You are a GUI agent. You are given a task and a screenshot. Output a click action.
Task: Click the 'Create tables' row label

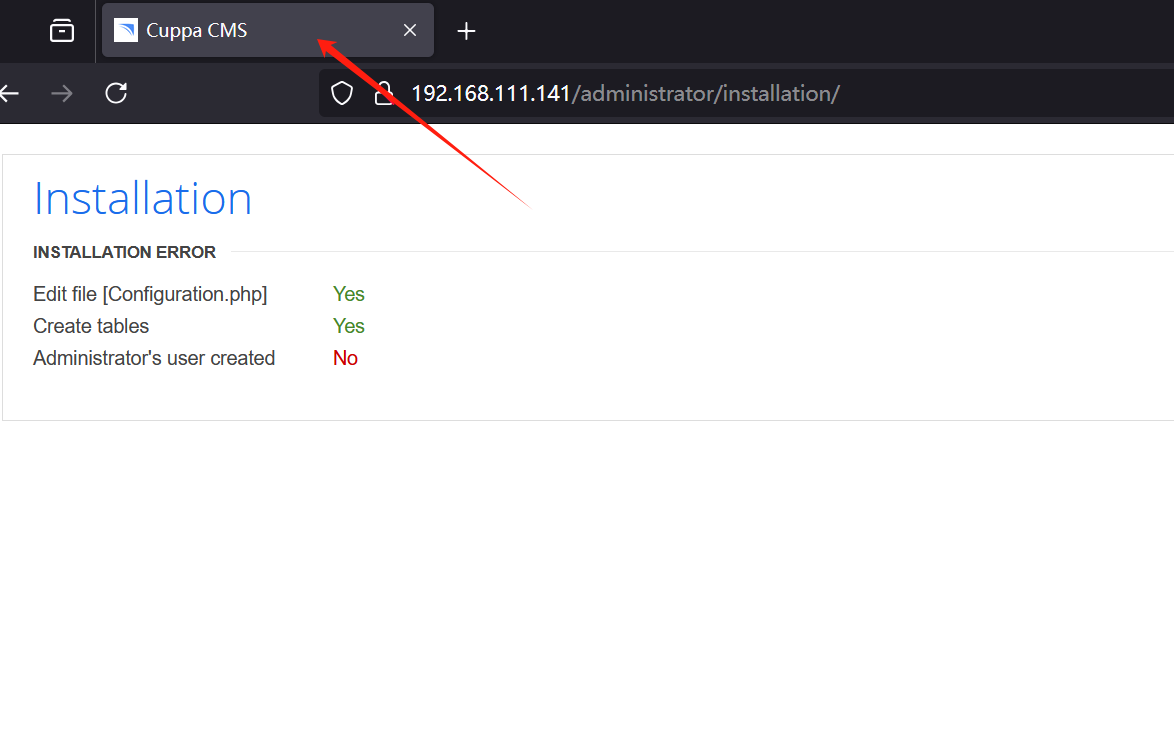pos(91,326)
